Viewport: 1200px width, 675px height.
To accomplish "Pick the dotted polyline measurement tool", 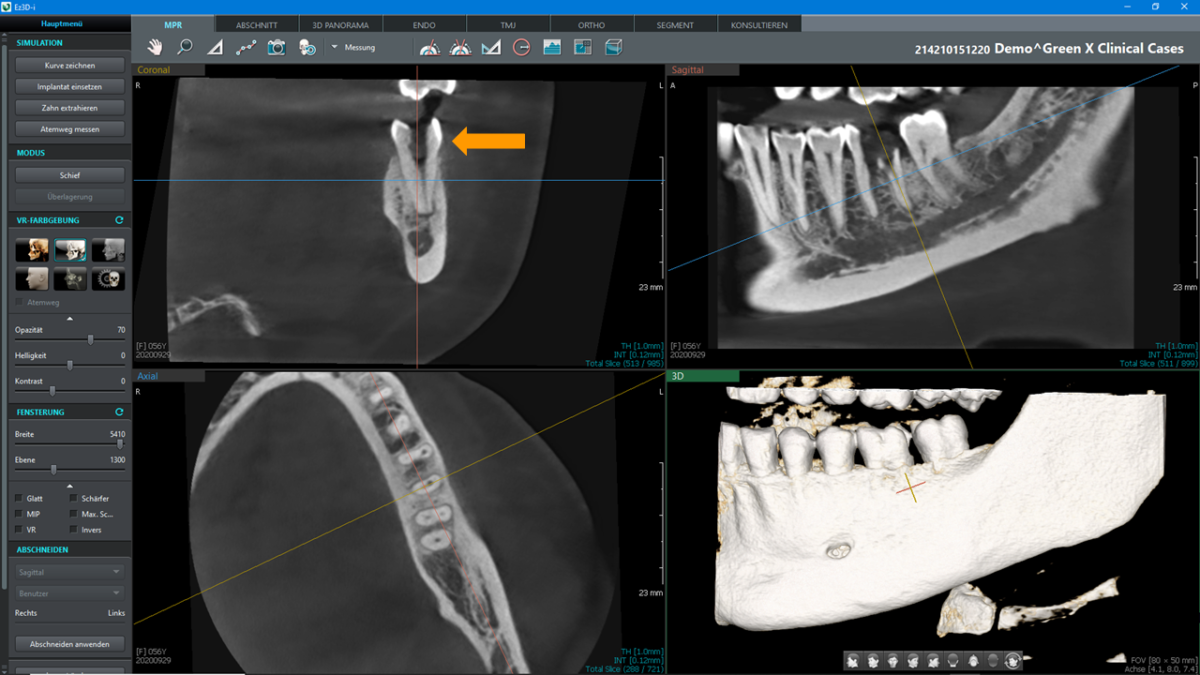I will [x=246, y=47].
